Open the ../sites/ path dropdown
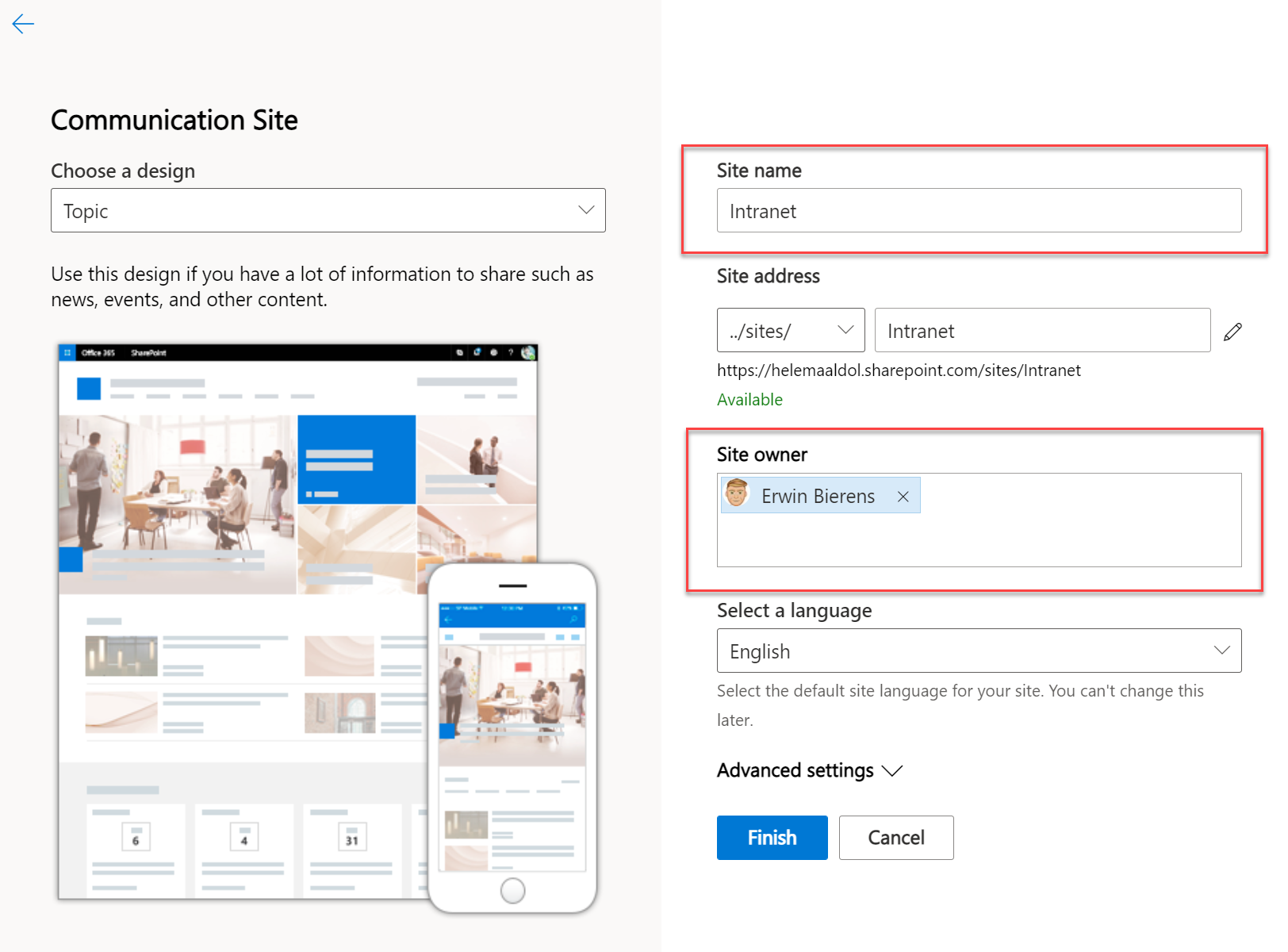This screenshot has width=1288, height=952. (x=790, y=330)
